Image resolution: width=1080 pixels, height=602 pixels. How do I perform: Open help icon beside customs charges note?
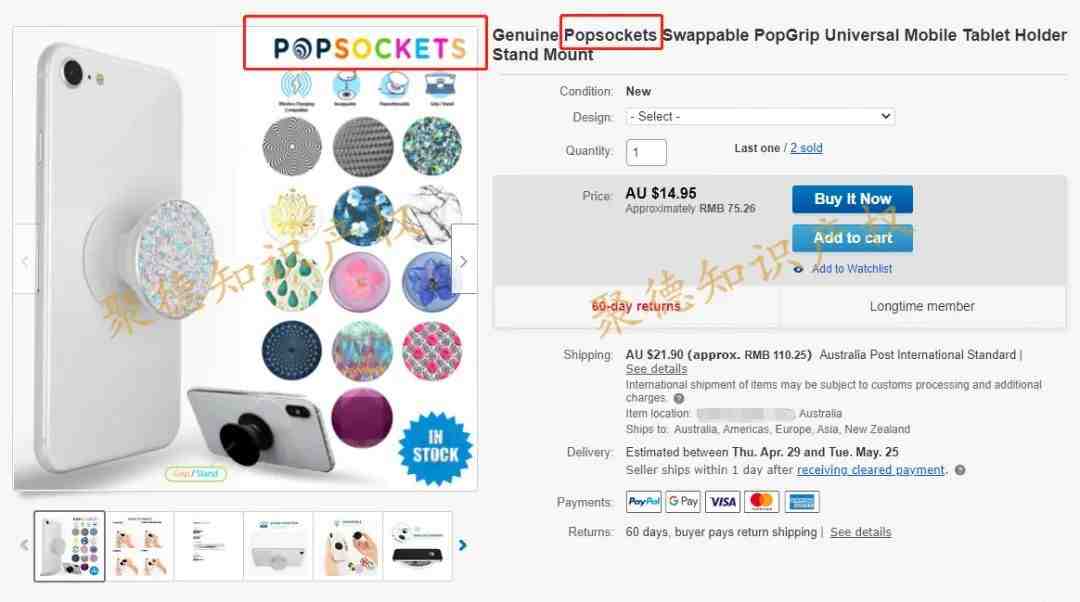coord(679,398)
